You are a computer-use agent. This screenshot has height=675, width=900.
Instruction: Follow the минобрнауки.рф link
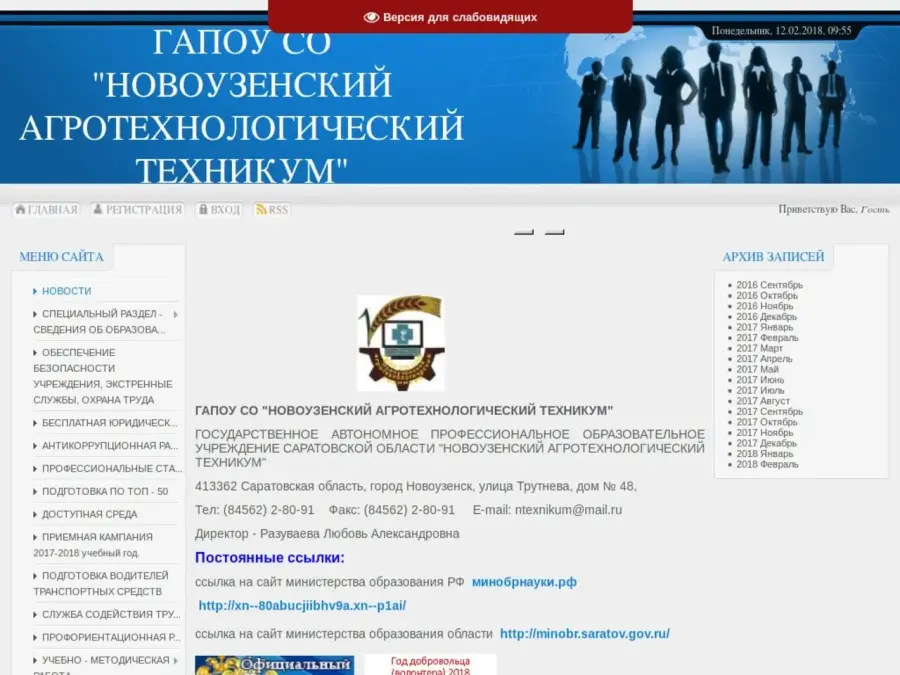pyautogui.click(x=524, y=582)
